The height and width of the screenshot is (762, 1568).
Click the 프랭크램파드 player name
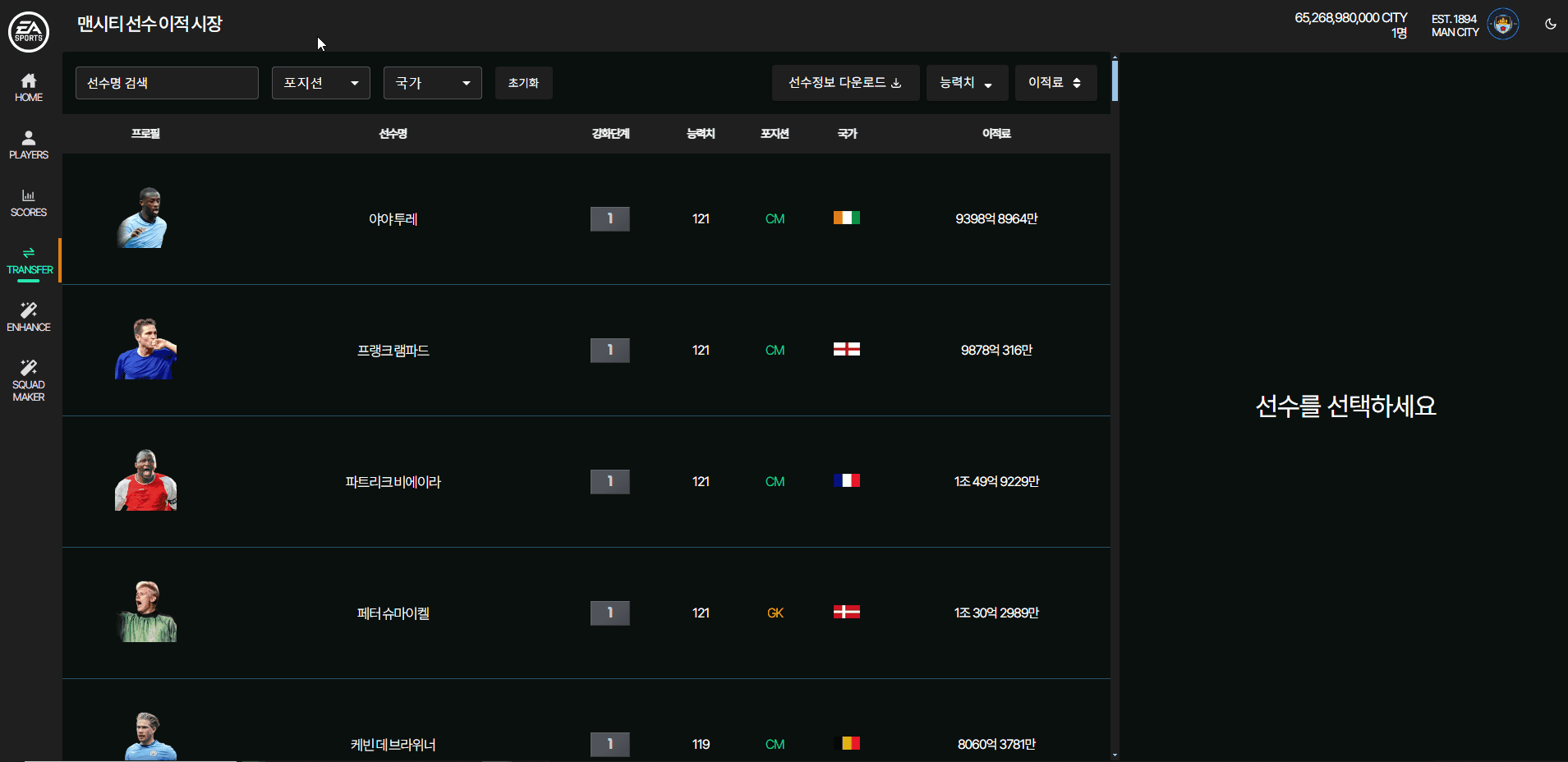click(393, 351)
